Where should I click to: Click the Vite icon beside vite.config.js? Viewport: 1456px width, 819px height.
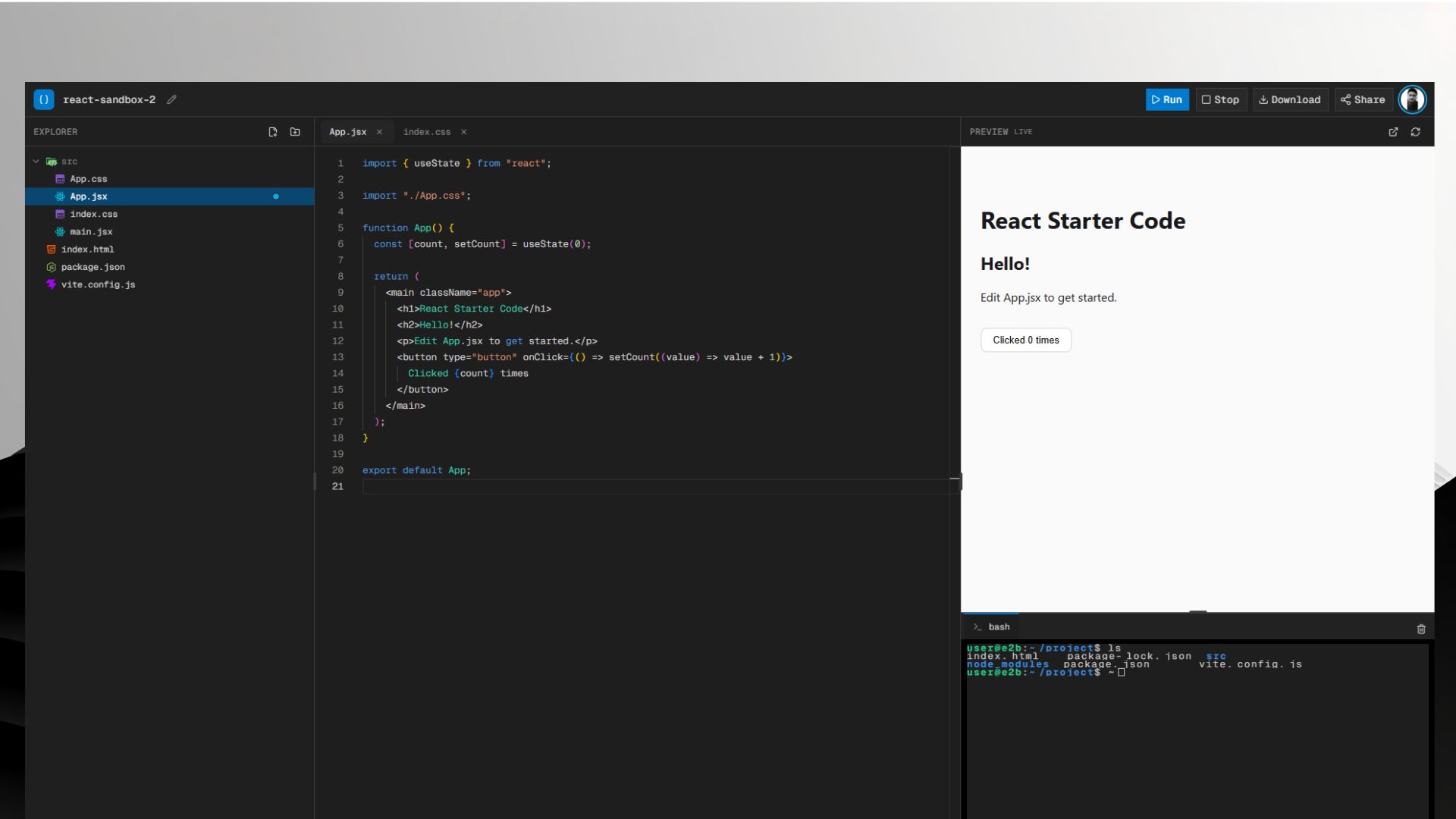[51, 284]
